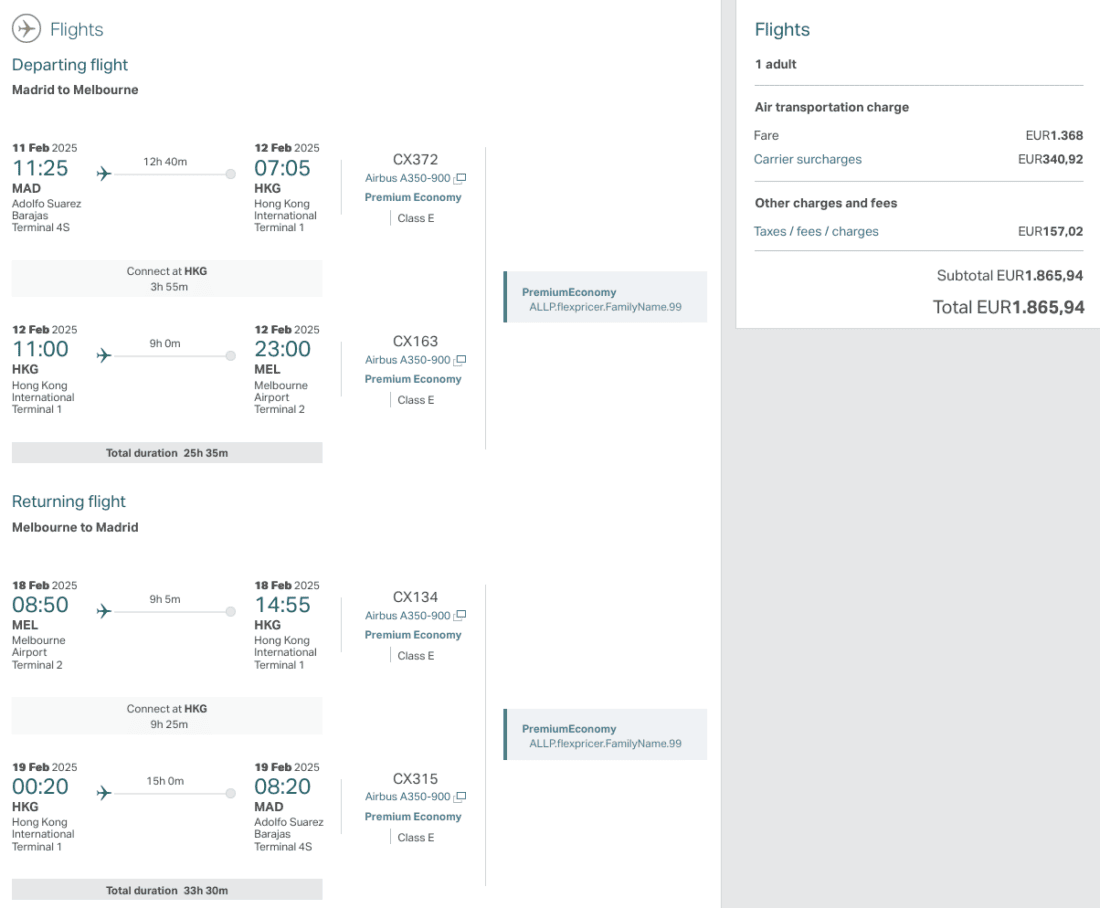
Task: Click the Airbus A350-900 link under CX163
Action: [408, 360]
